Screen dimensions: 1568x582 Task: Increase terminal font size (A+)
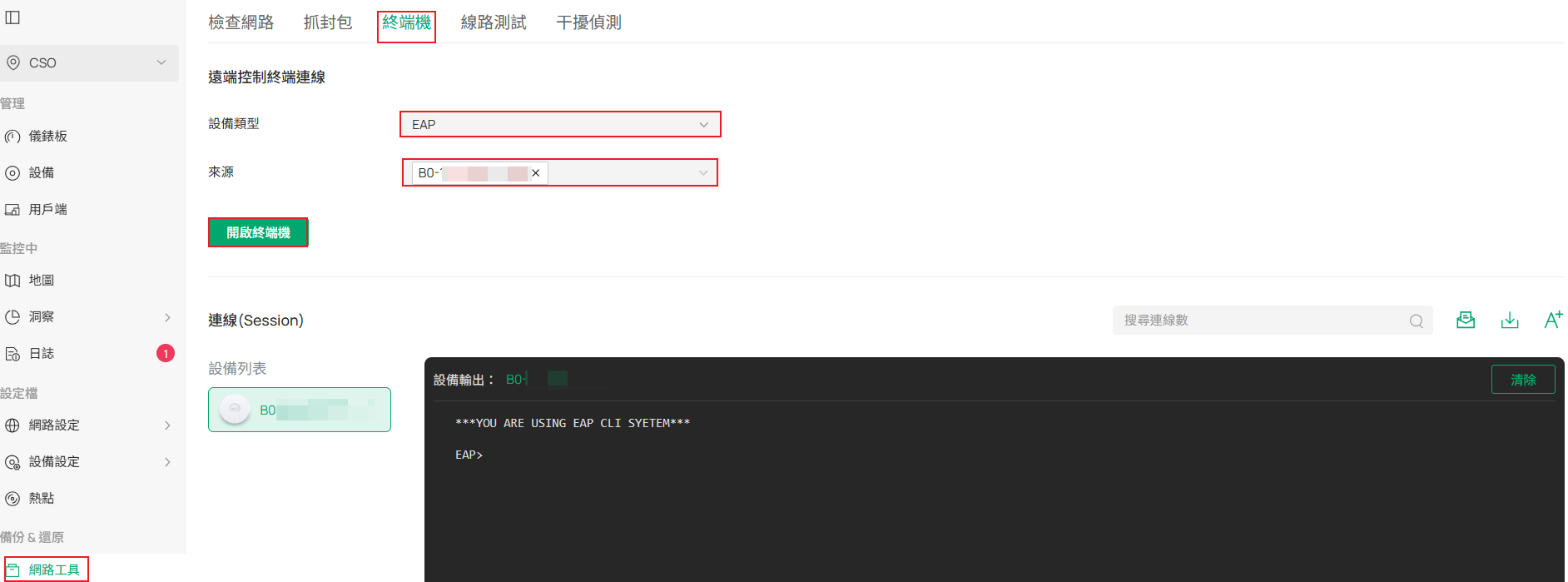(x=1552, y=321)
